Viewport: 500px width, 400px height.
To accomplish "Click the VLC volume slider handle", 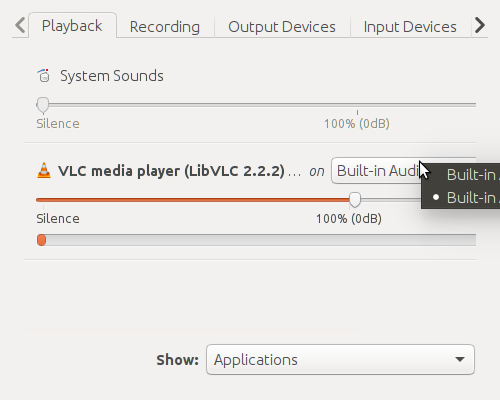I will point(355,200).
